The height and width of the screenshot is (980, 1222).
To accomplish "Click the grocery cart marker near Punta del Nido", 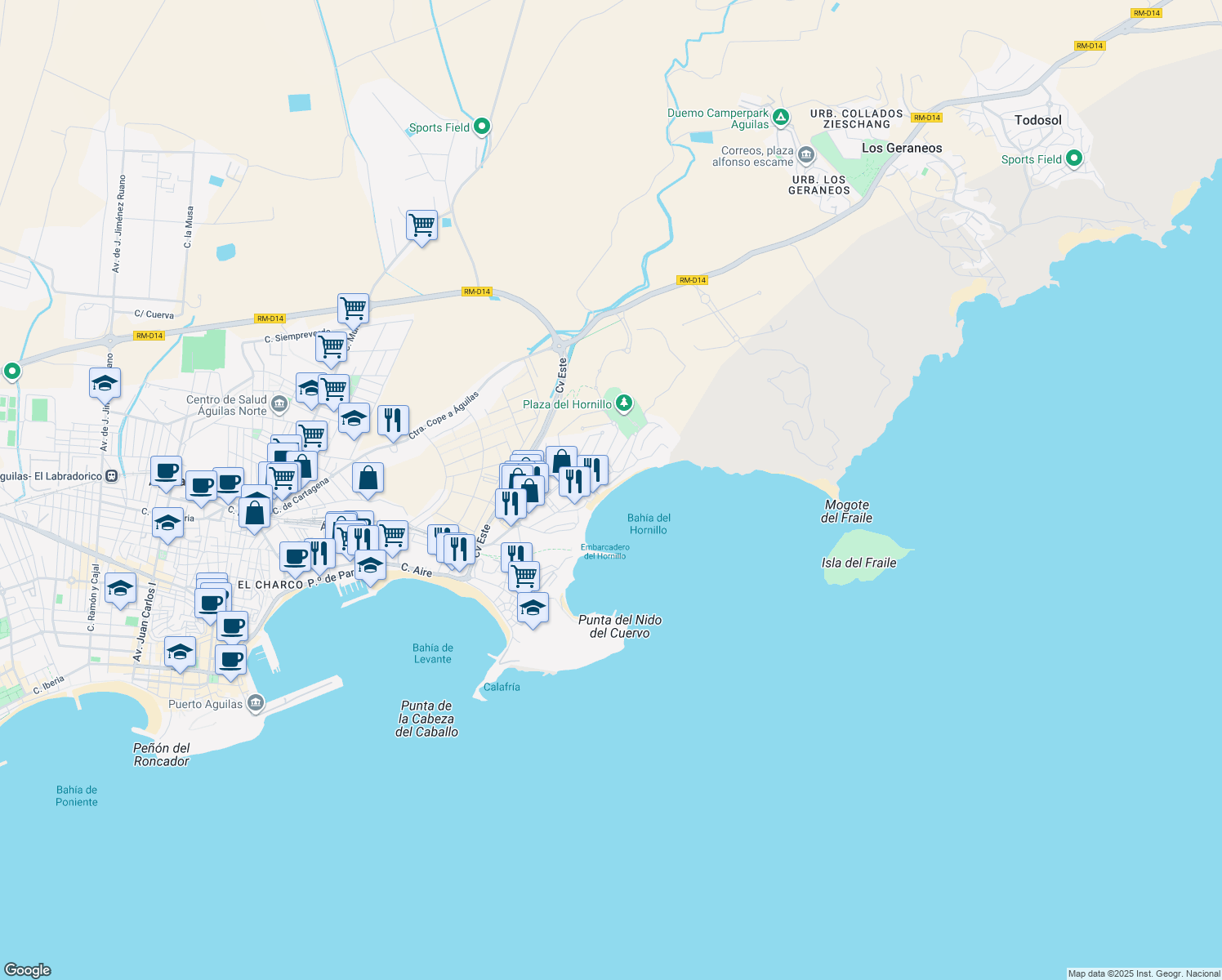I will (x=524, y=575).
